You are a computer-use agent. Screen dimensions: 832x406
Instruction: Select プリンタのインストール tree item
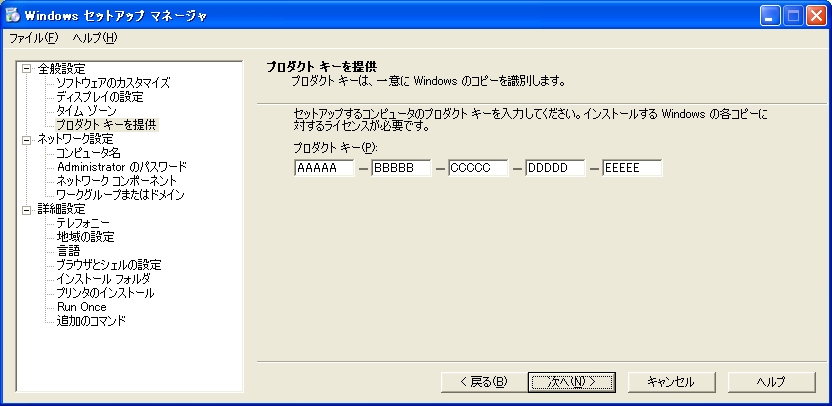click(106, 292)
